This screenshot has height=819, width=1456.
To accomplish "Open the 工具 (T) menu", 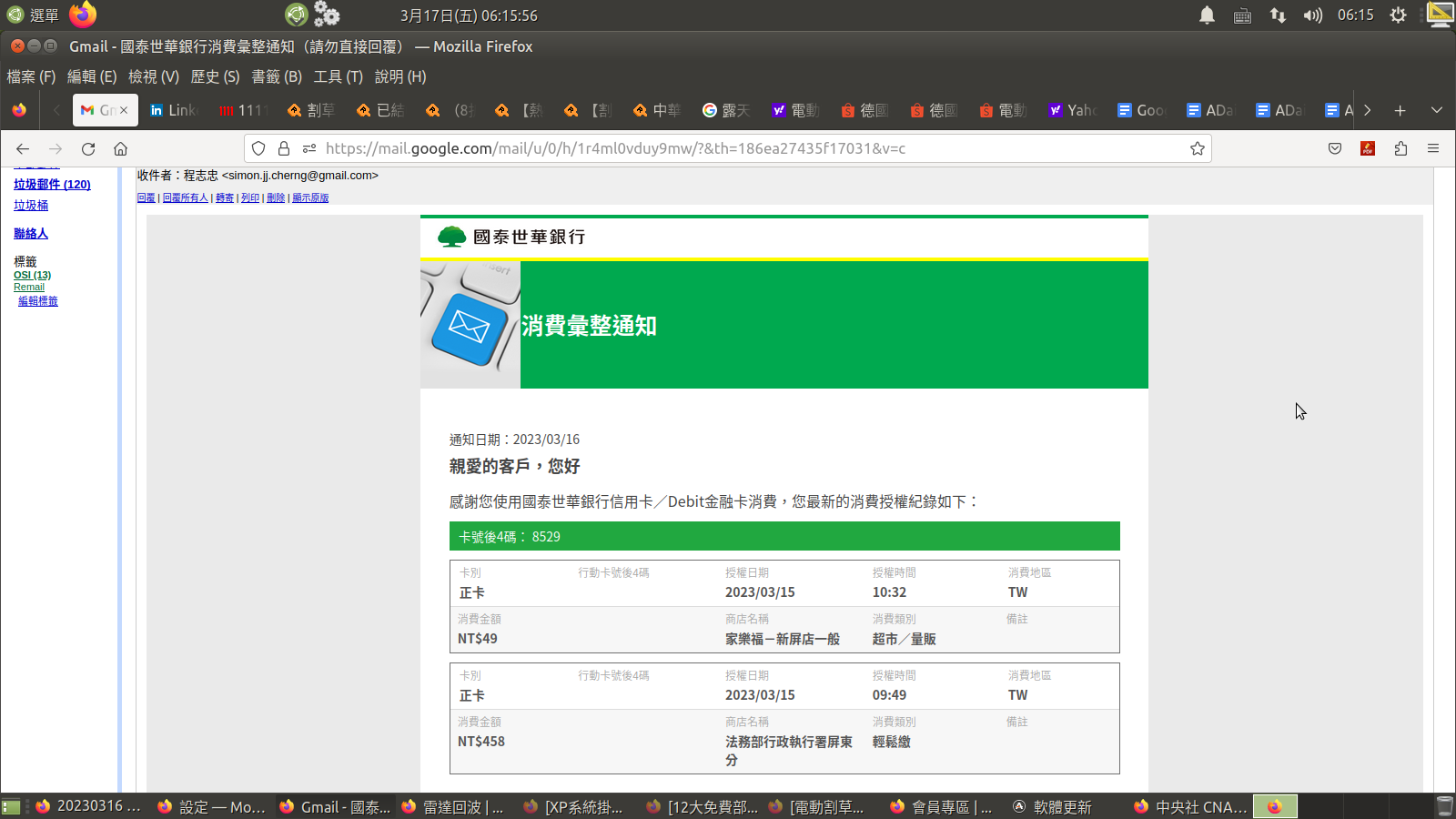I will pos(339,76).
